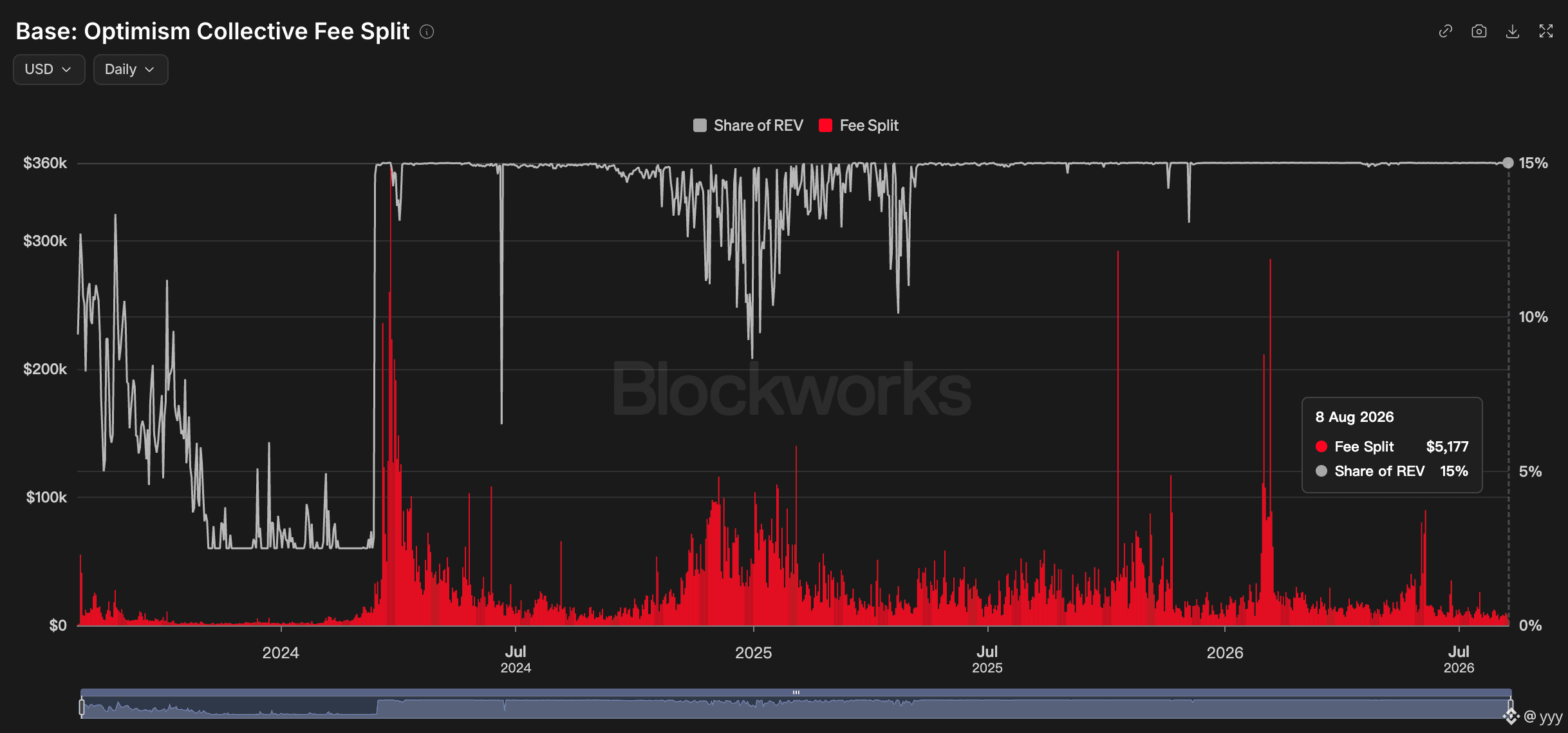
Task: Toggle the Fee Split legend series
Action: (x=859, y=126)
